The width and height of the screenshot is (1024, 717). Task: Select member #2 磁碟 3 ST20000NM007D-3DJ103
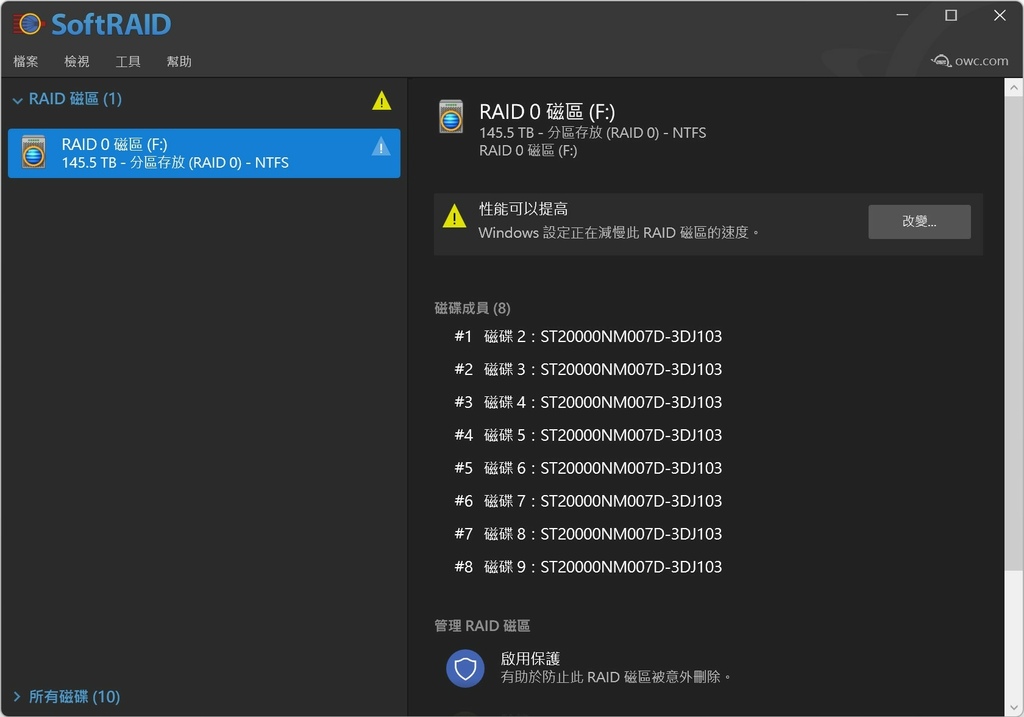click(588, 369)
